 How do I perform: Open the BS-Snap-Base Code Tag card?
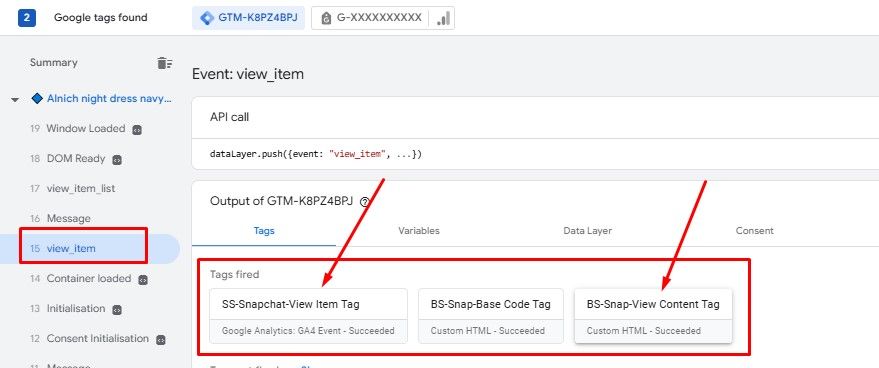tap(491, 316)
